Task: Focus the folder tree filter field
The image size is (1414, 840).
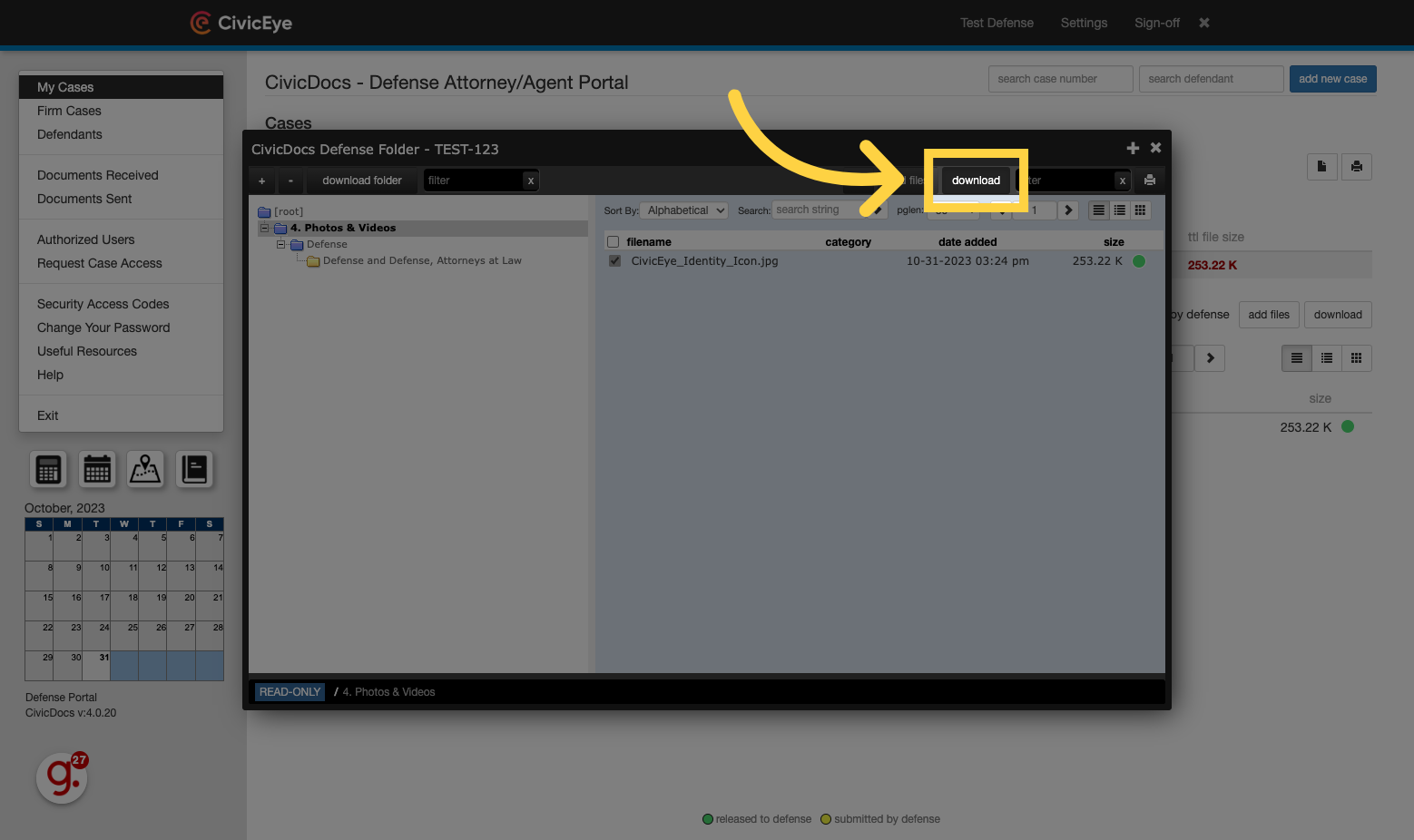Action: click(473, 181)
